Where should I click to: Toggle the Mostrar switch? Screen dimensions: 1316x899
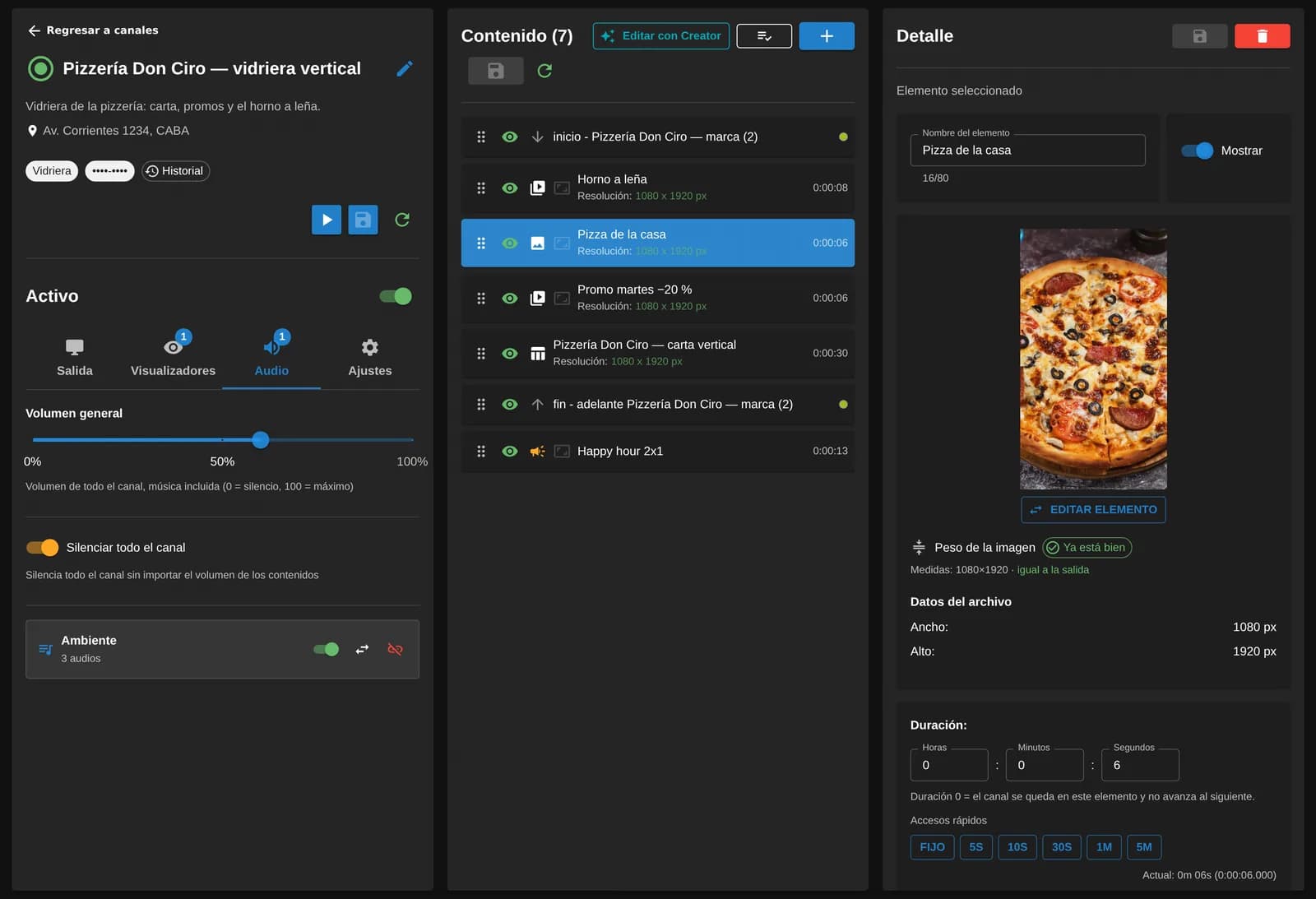(1197, 151)
